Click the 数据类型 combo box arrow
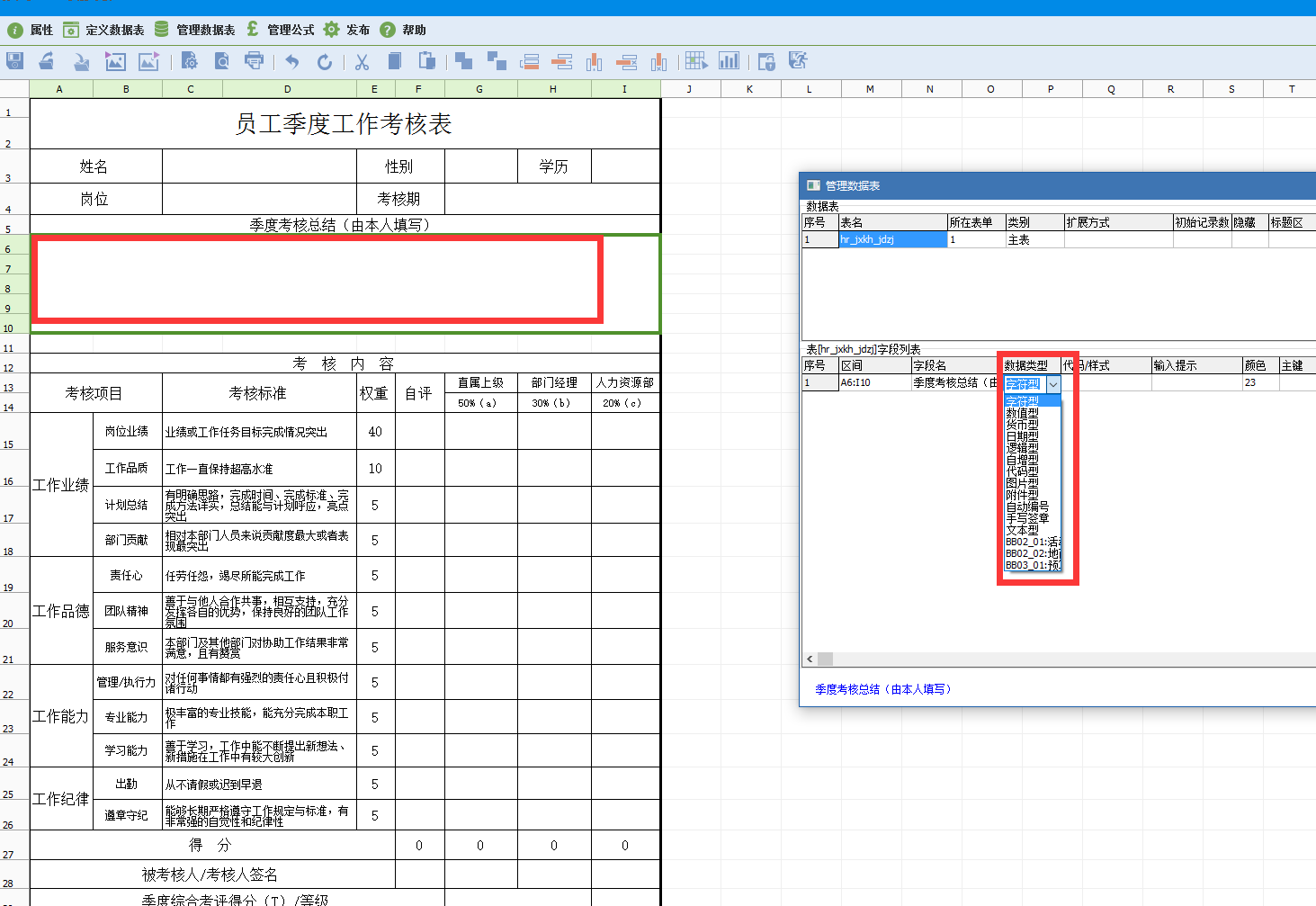 (1053, 384)
